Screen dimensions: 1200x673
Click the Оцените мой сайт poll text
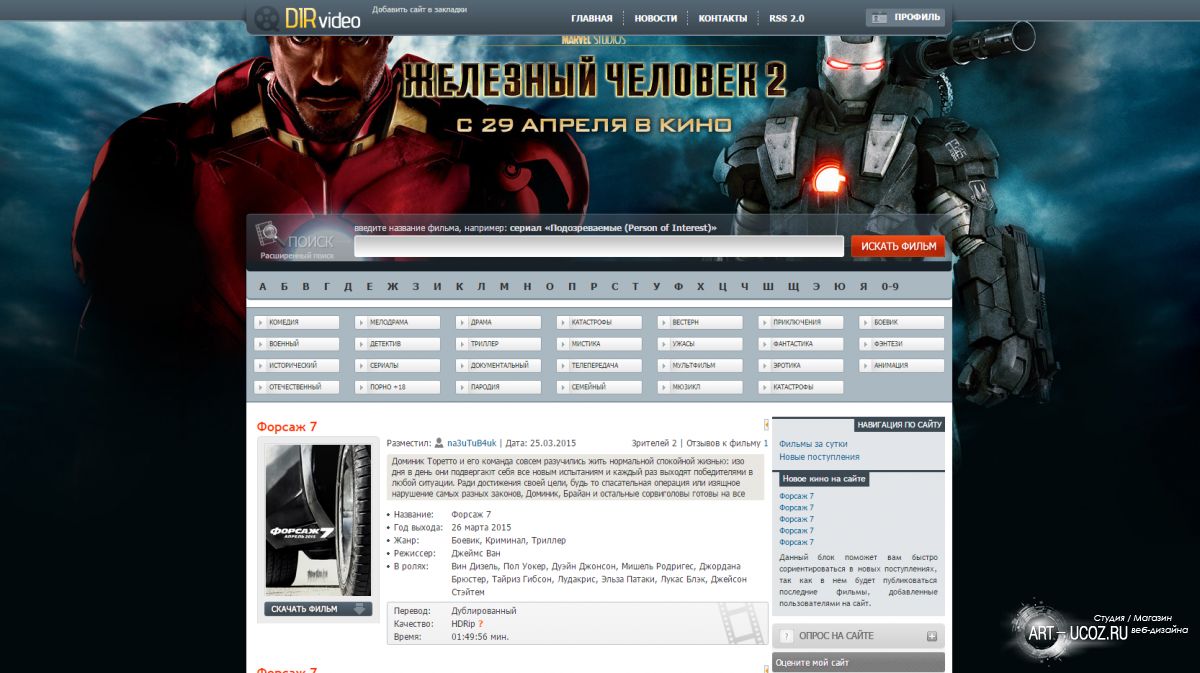click(812, 663)
